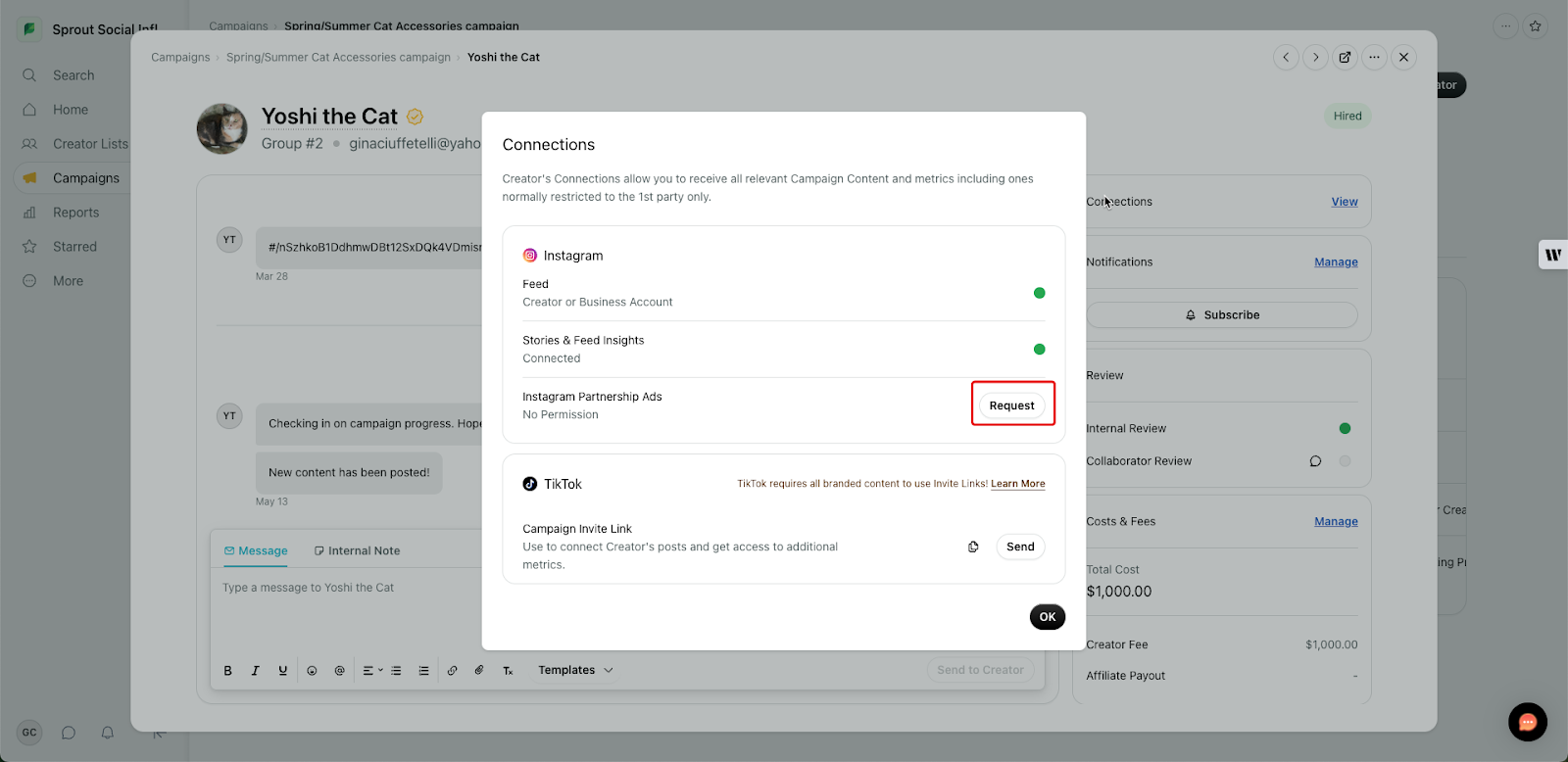The image size is (1568, 762).
Task: Toggle the Collaborator Review status
Action: 1346,461
